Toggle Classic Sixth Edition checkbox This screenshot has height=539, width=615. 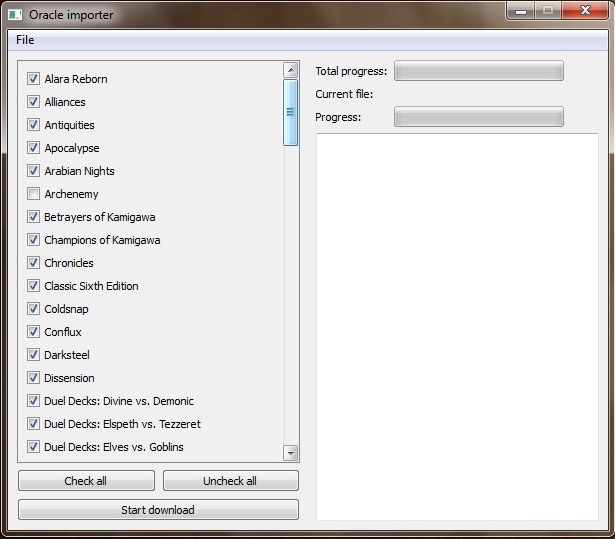coord(33,286)
